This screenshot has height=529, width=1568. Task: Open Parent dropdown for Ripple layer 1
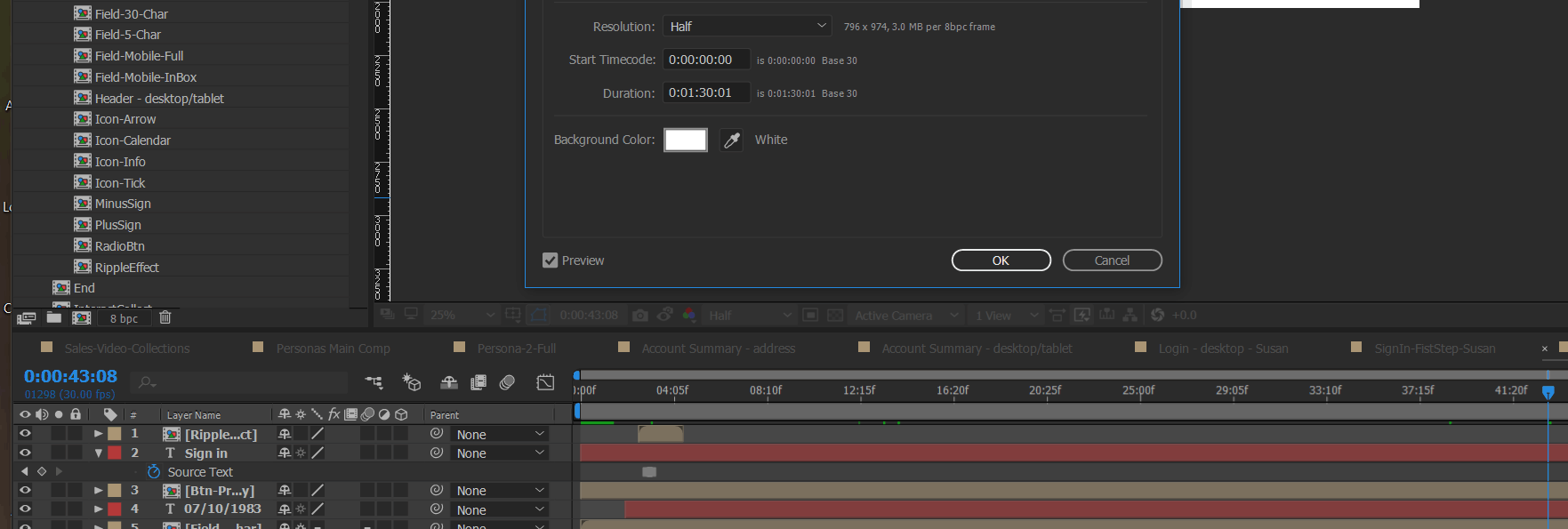click(x=499, y=434)
